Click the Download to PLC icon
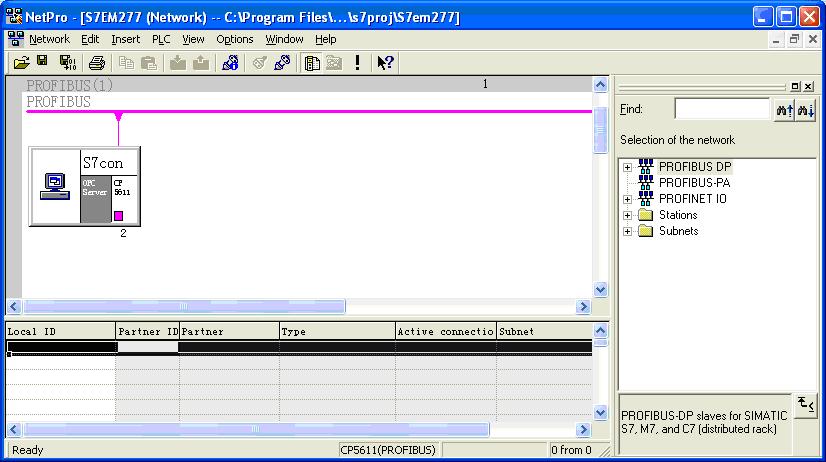 click(x=178, y=63)
